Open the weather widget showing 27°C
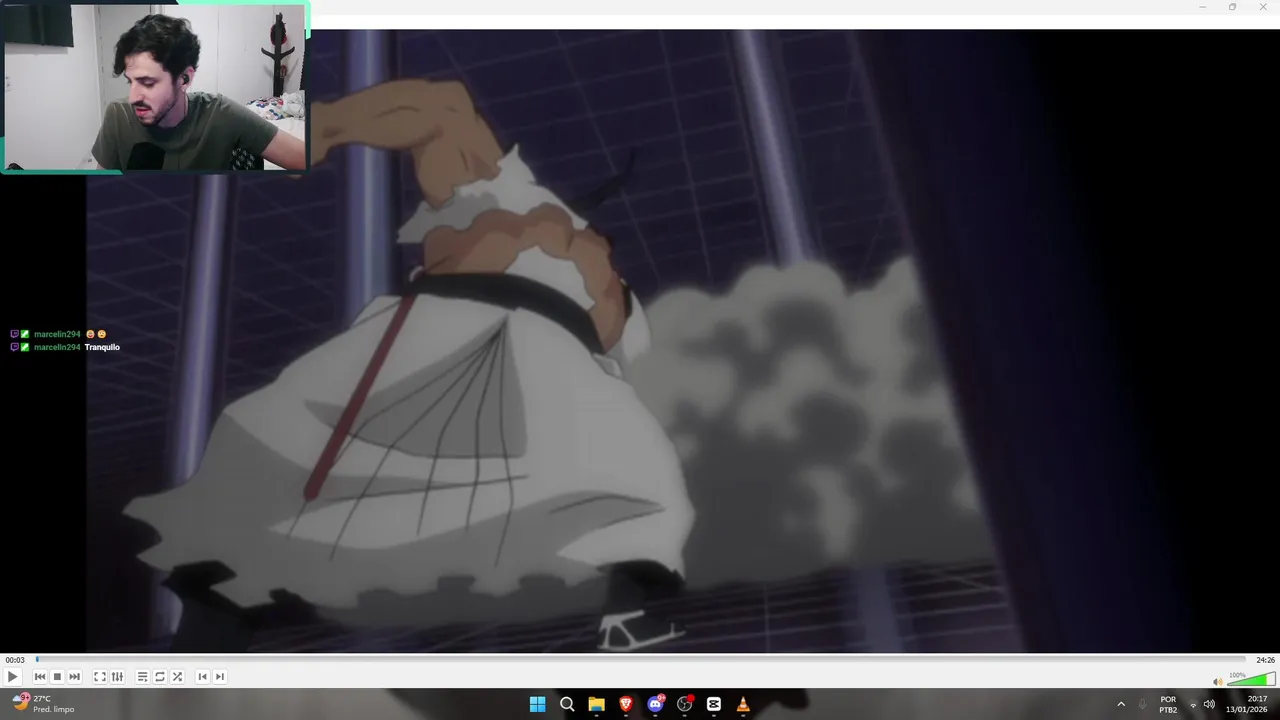1280x720 pixels. coord(44,704)
